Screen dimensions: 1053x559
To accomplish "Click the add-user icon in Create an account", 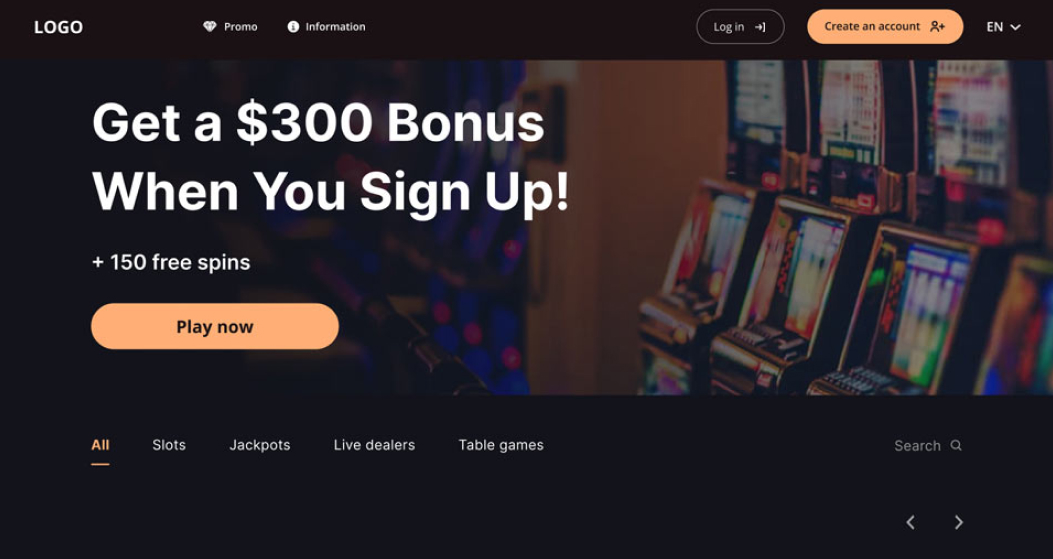I will 937,26.
